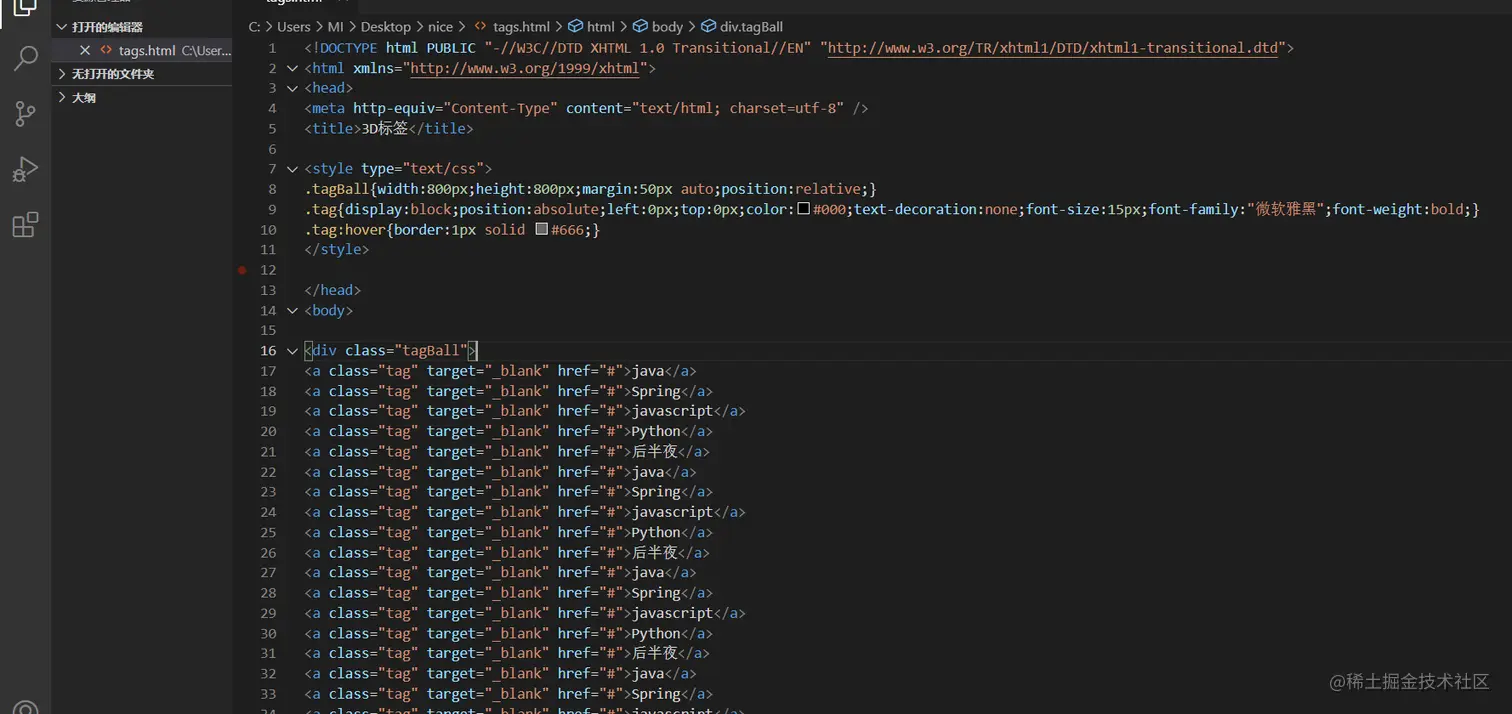Open the Explorer view in activity bar

click(x=25, y=8)
